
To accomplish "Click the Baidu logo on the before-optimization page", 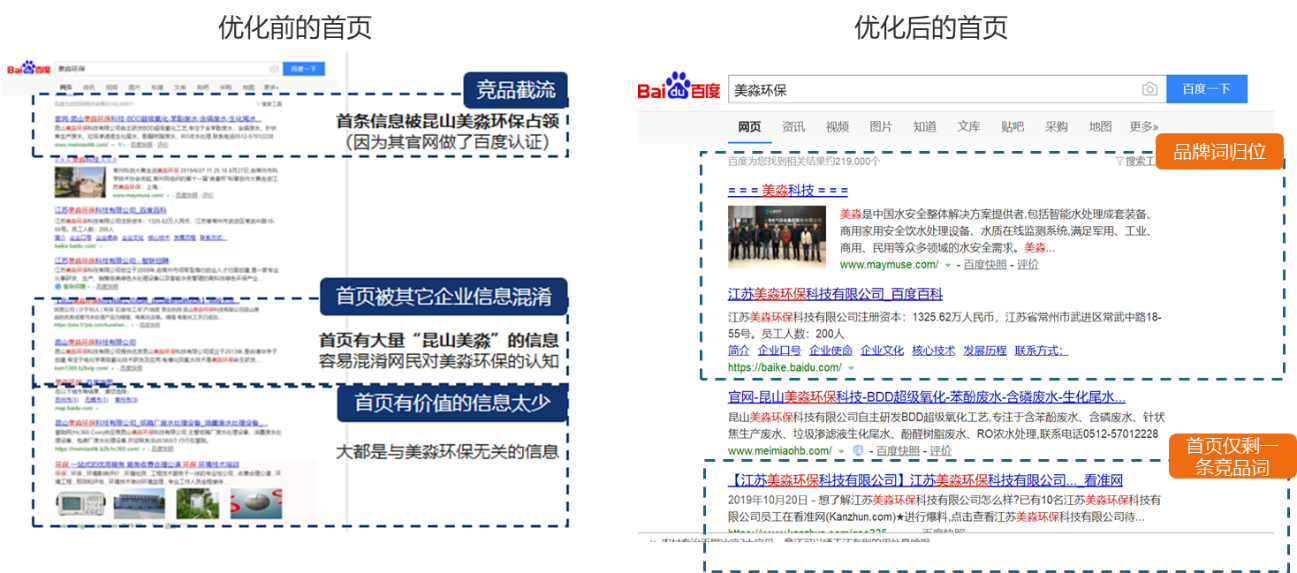I will click(29, 67).
